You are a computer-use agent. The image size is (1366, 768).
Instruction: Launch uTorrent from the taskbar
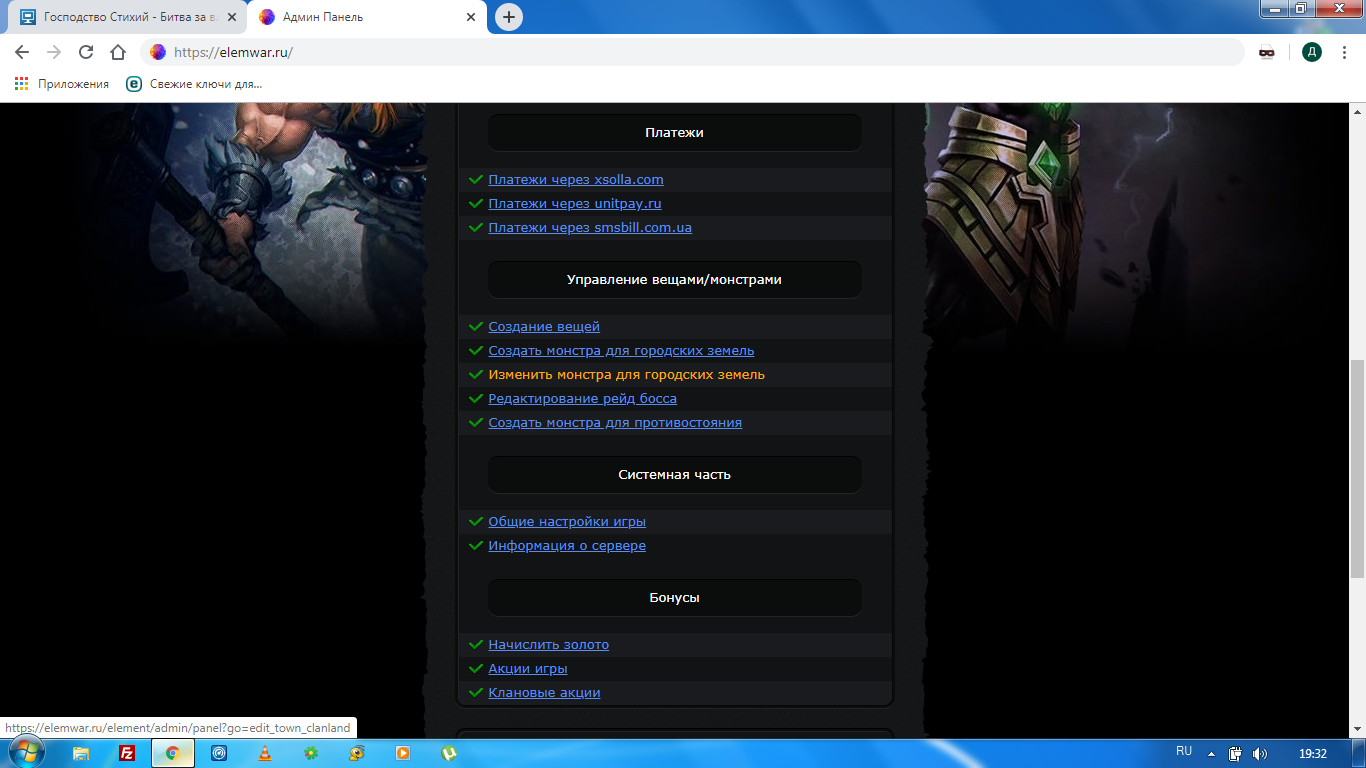click(x=449, y=753)
